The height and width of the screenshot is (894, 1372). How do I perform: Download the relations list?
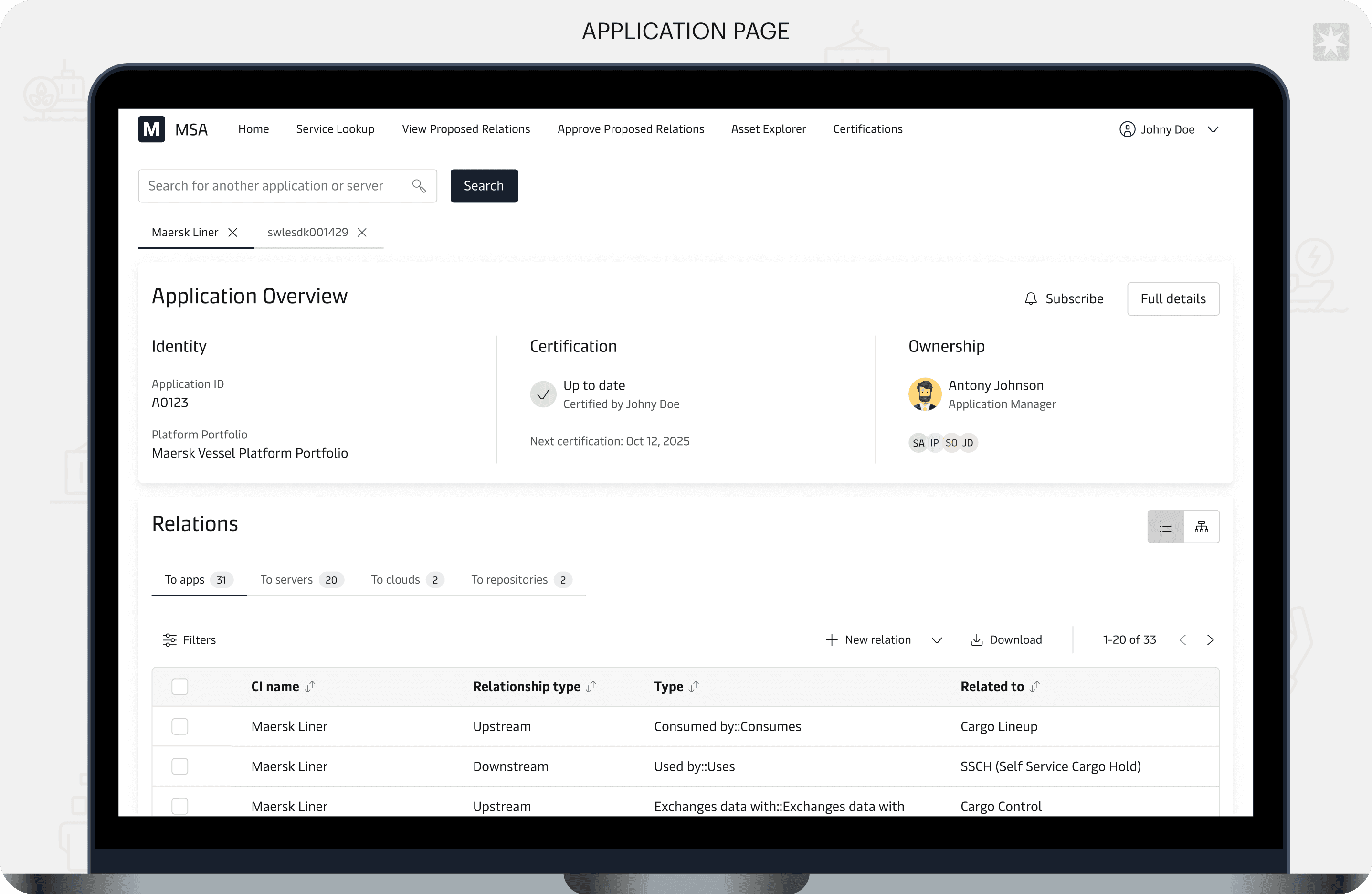pos(1006,639)
